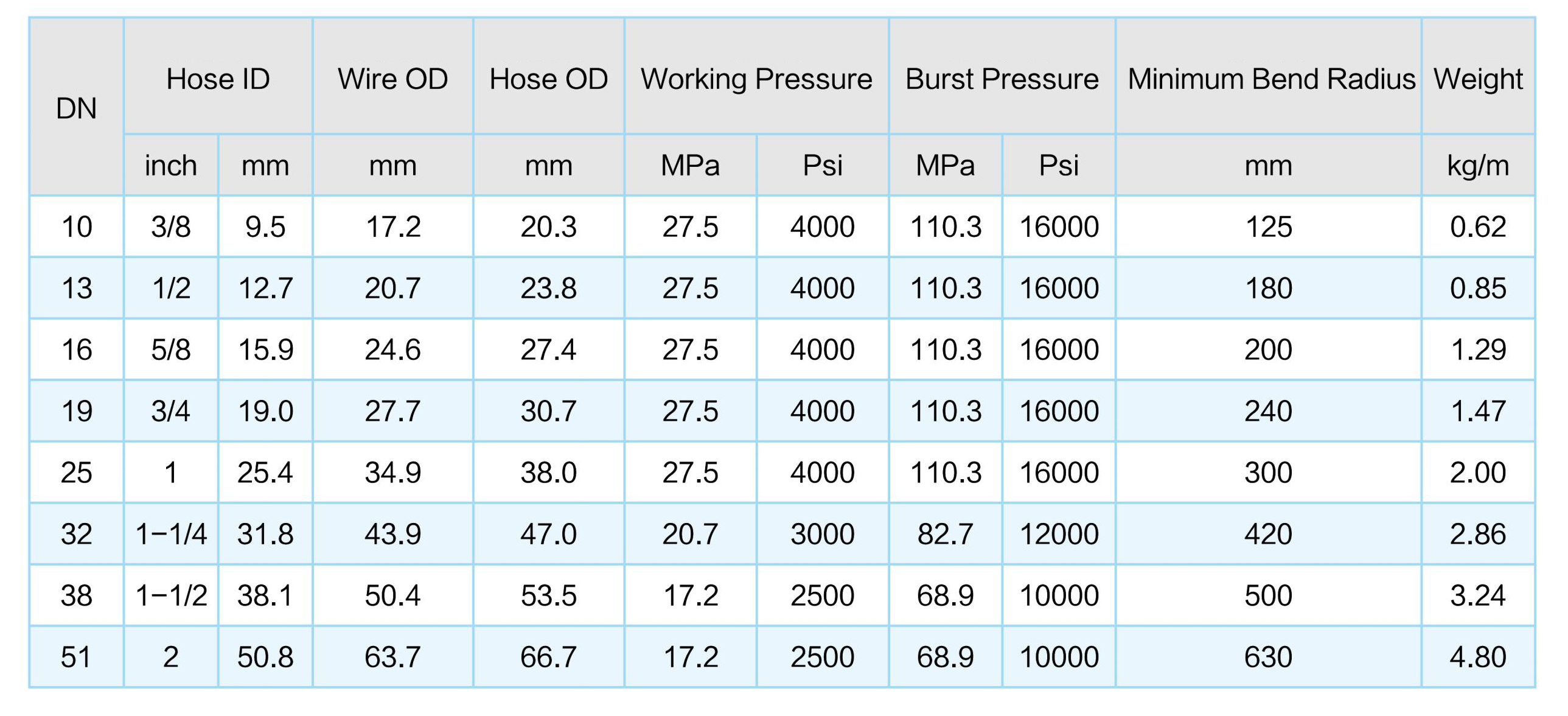Click the inch unit subheader

click(x=170, y=166)
